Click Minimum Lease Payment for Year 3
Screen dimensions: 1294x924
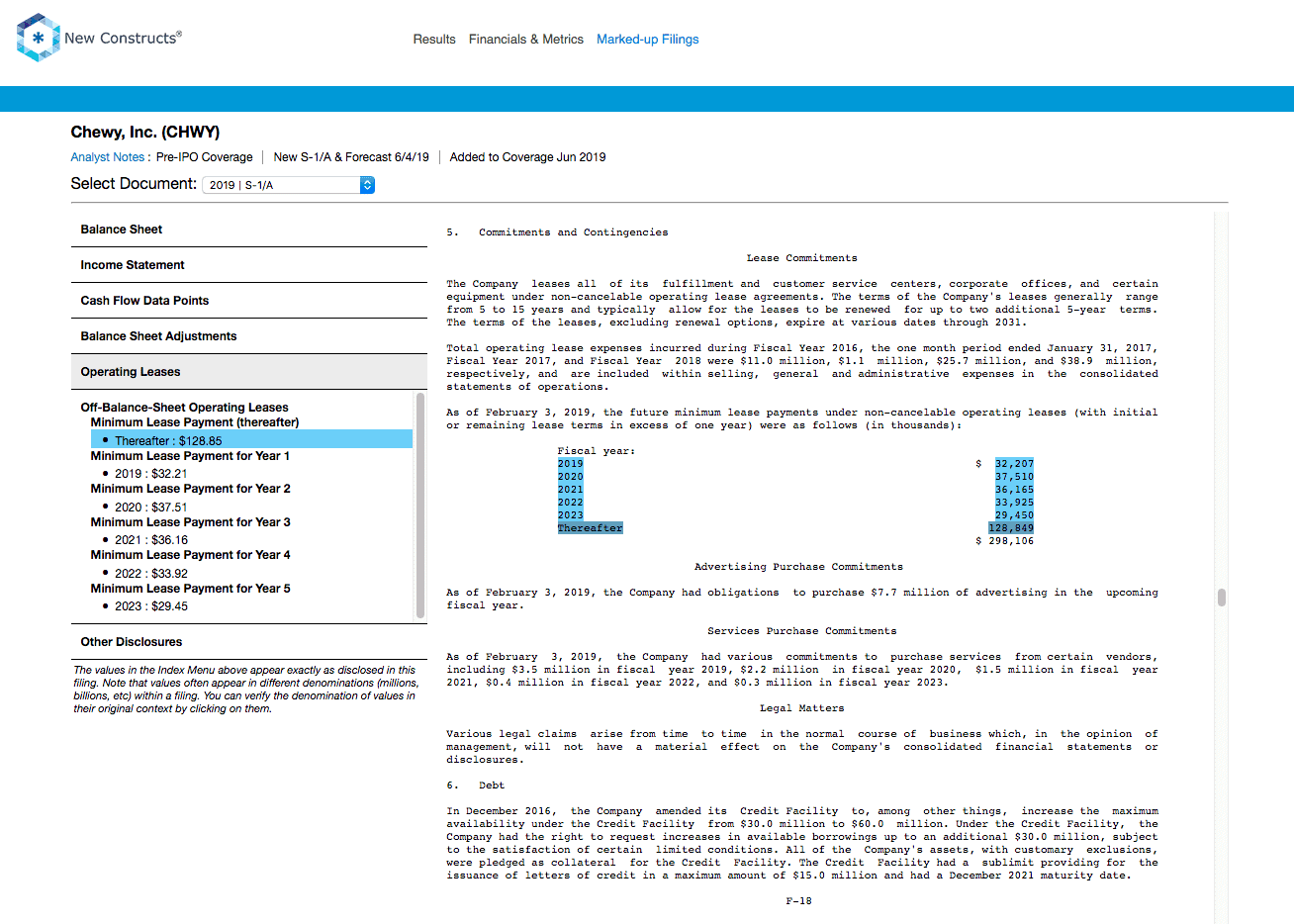(x=191, y=522)
